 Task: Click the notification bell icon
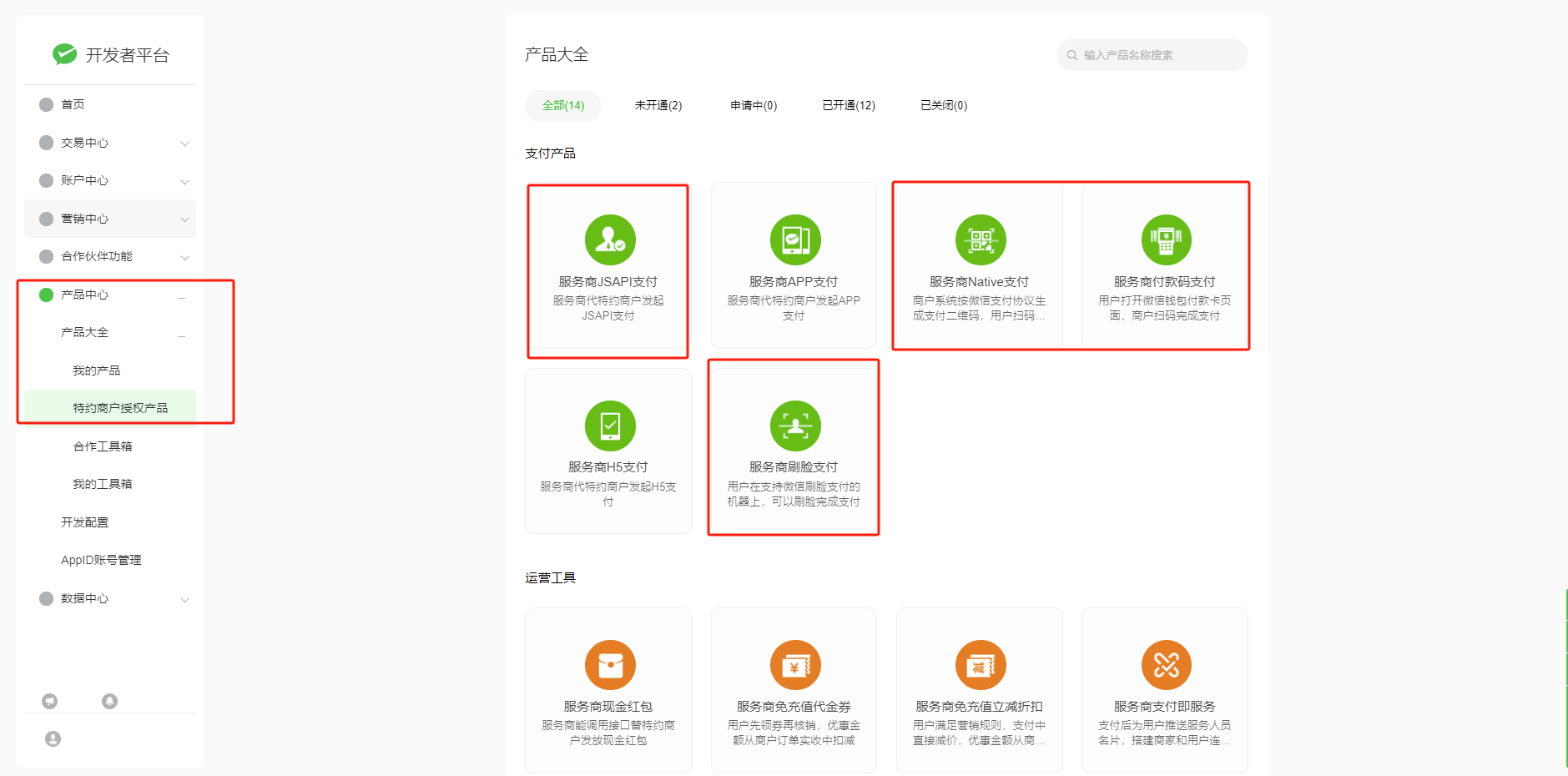coord(109,701)
